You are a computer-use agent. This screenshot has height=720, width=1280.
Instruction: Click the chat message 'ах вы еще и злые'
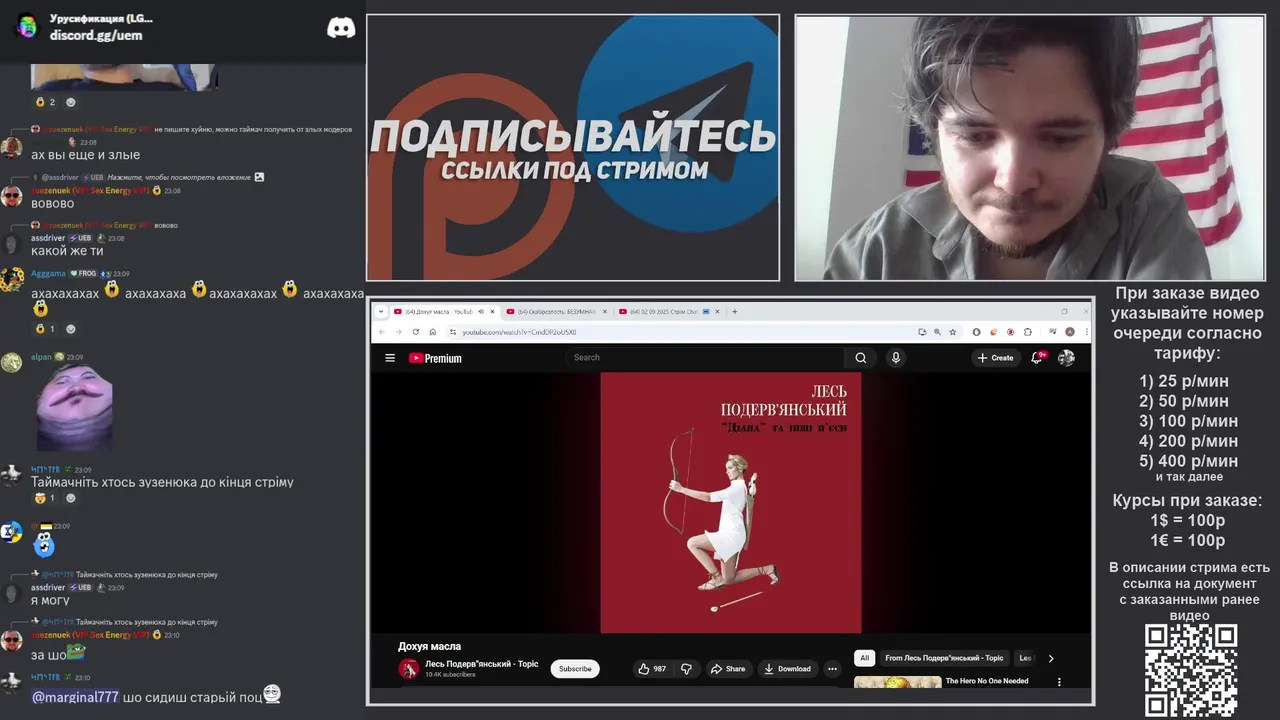(85, 155)
